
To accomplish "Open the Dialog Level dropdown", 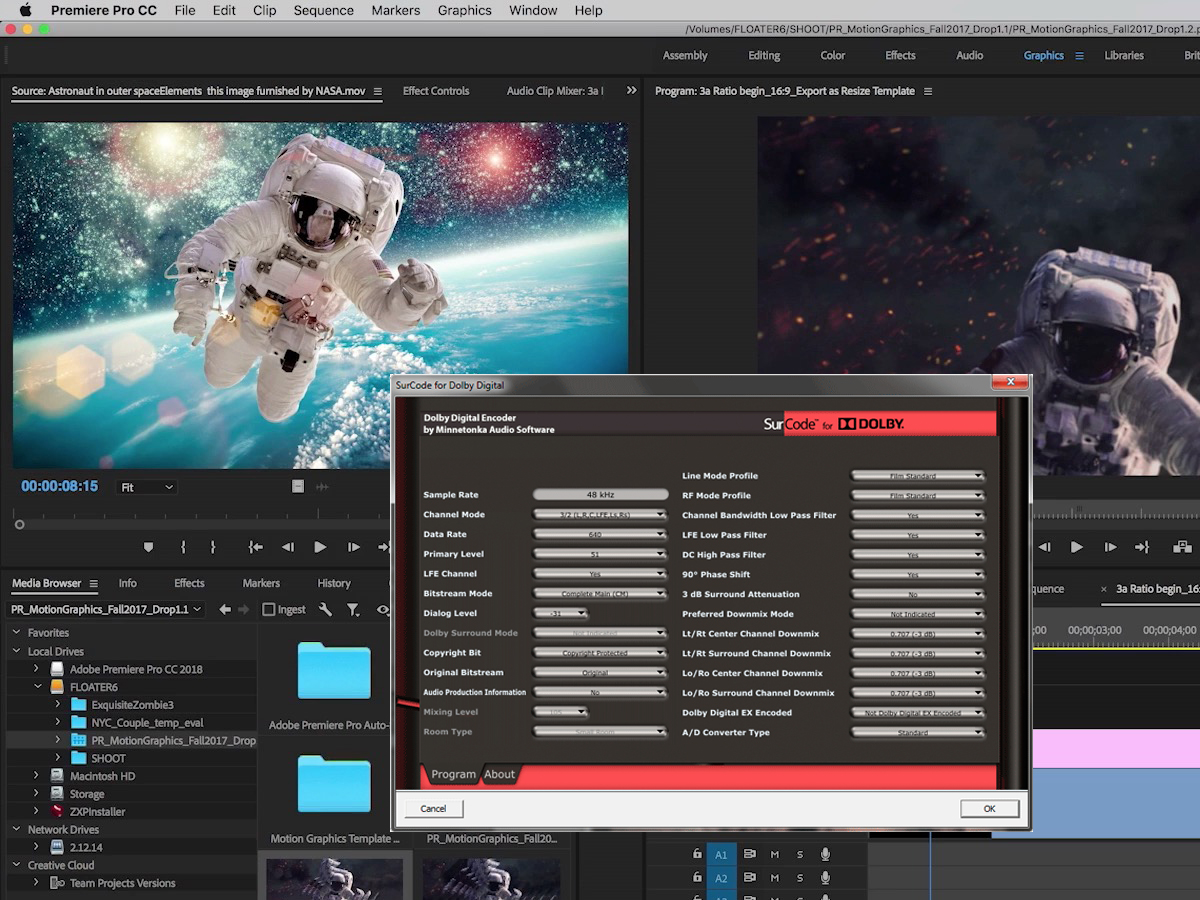I will click(x=561, y=613).
